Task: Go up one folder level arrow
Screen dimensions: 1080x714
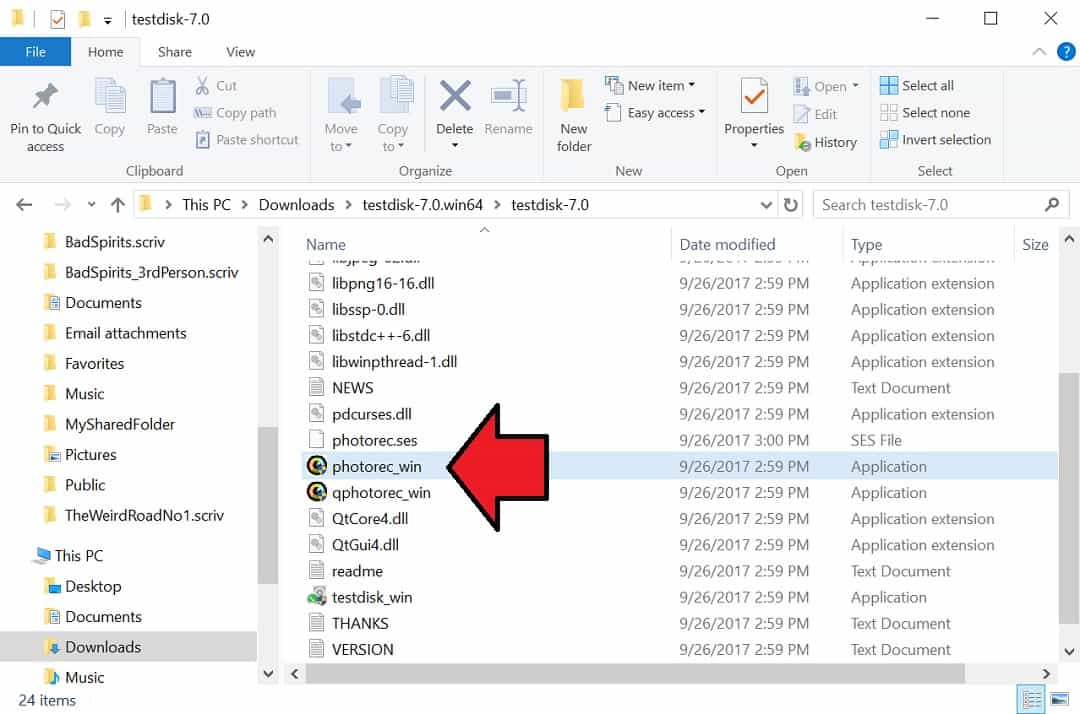Action: tap(117, 204)
